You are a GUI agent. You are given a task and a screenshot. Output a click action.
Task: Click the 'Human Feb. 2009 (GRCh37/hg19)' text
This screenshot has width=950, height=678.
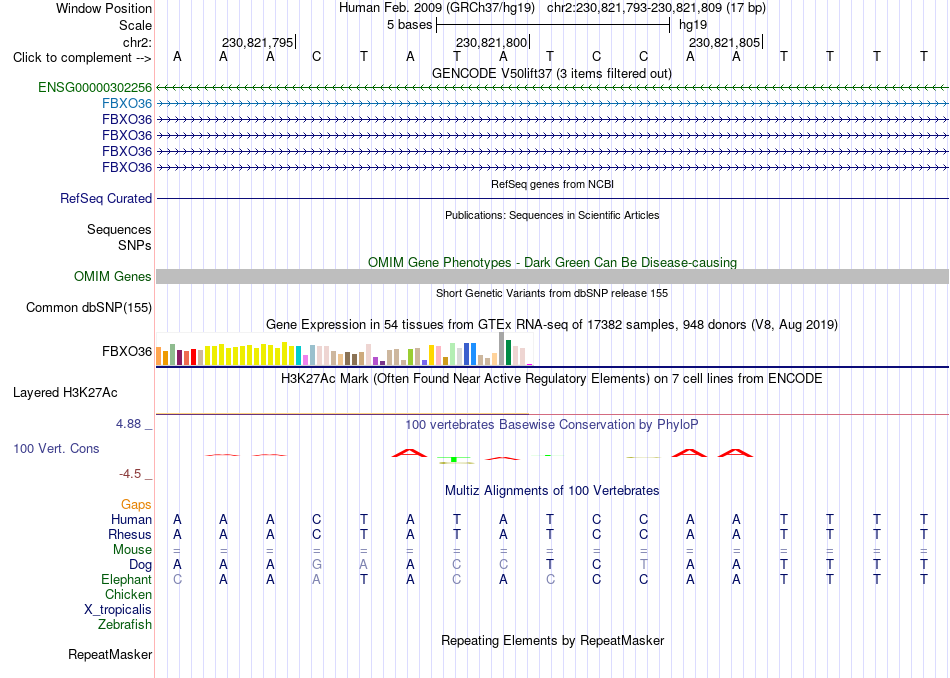pos(437,8)
